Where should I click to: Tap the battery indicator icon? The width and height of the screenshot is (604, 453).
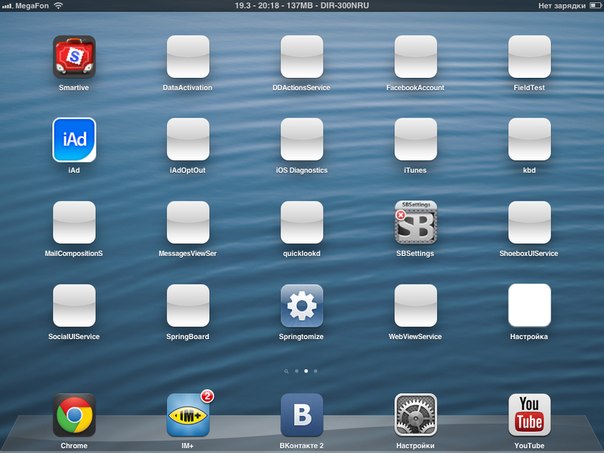point(595,5)
